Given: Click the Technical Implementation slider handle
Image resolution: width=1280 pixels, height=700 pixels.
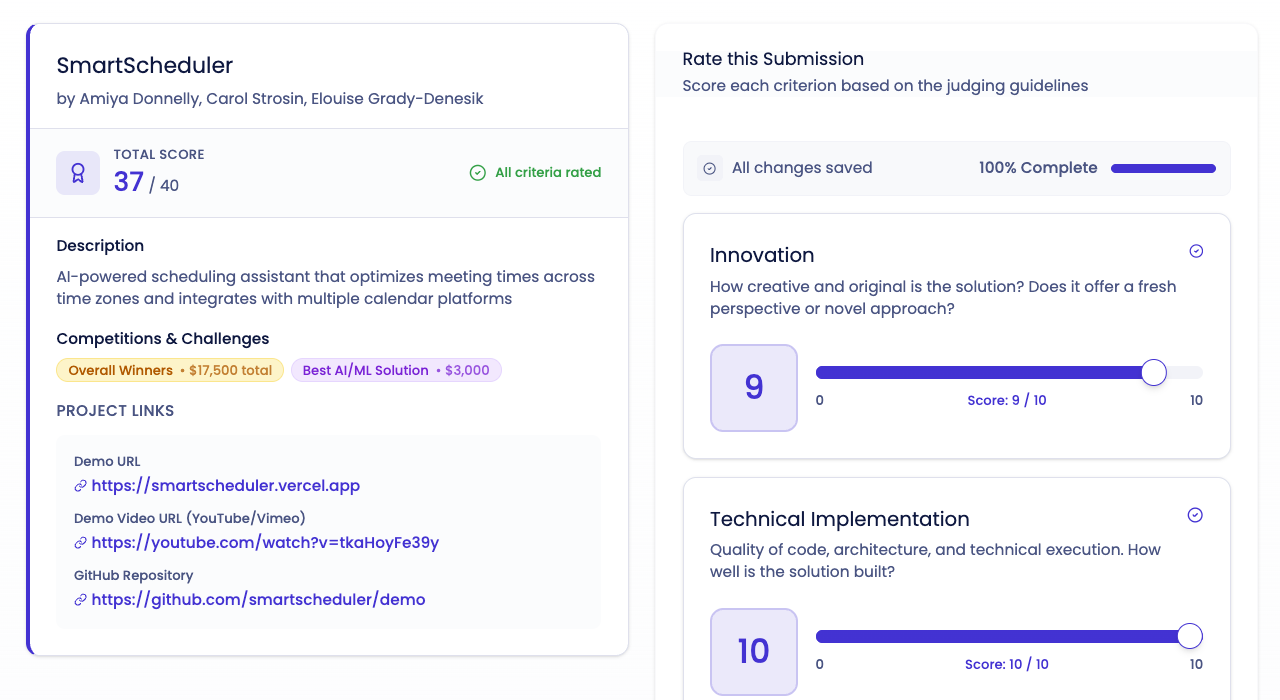Looking at the screenshot, I should click(x=1190, y=637).
